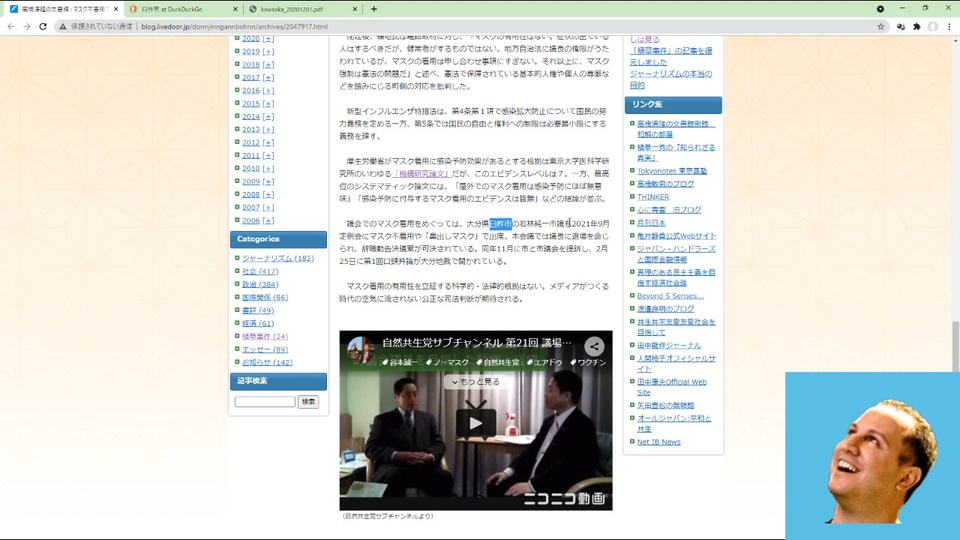This screenshot has width=960, height=540.
Task: Open the 田中龍作ジャーナル link
Action: pyautogui.click(x=669, y=345)
